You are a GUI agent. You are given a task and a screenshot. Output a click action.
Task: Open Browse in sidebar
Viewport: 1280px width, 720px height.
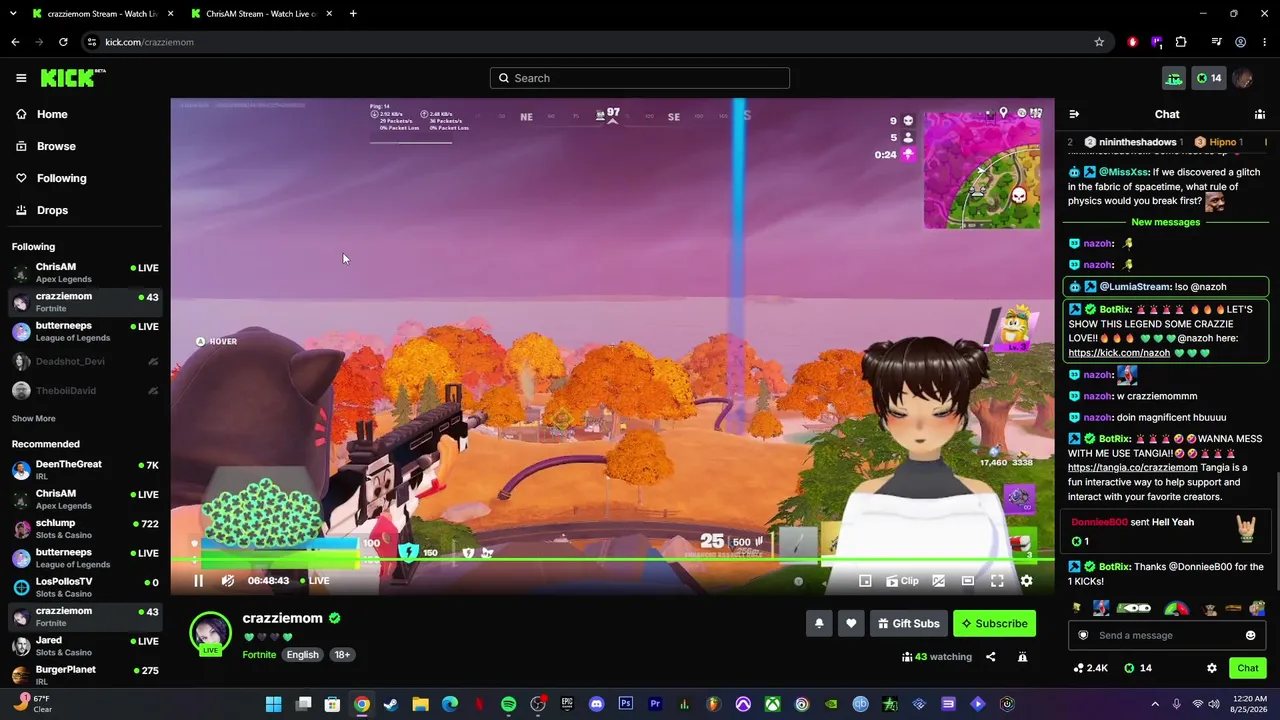click(85, 146)
